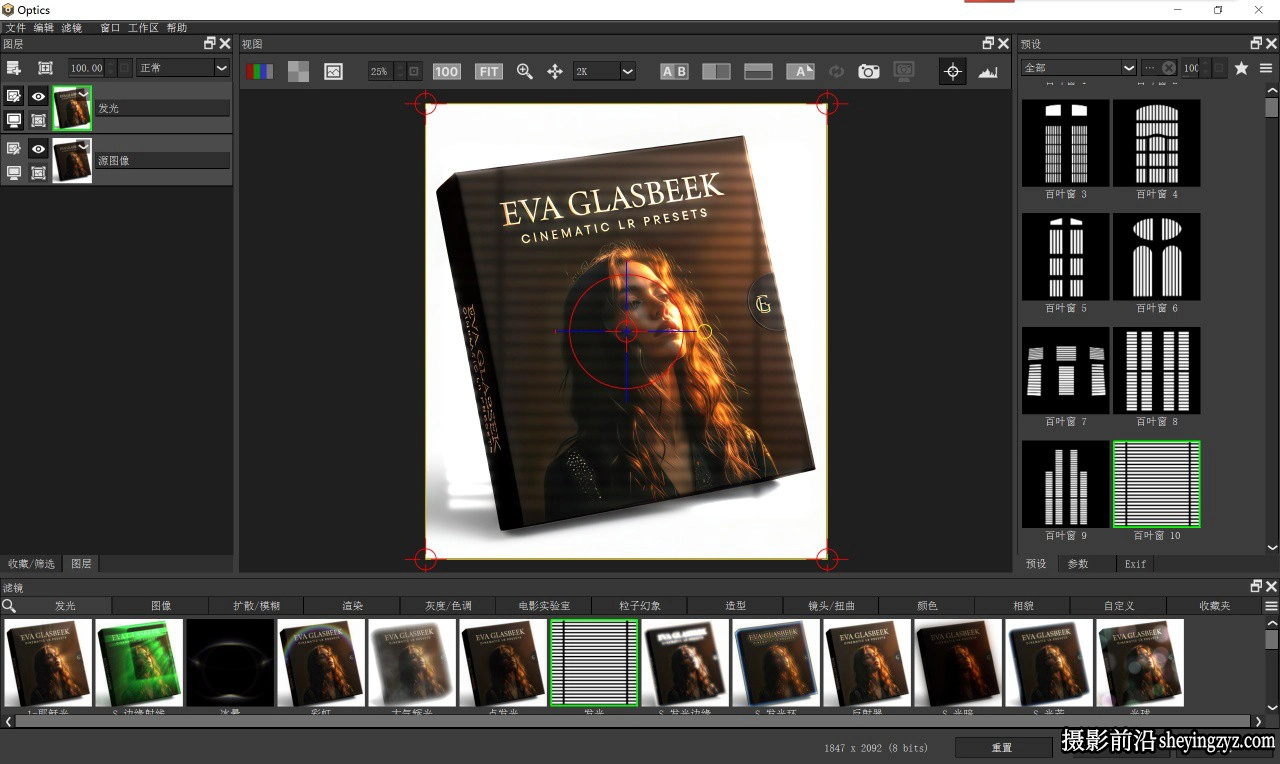
Task: Clear the preset search with the X icon
Action: [x=1169, y=68]
